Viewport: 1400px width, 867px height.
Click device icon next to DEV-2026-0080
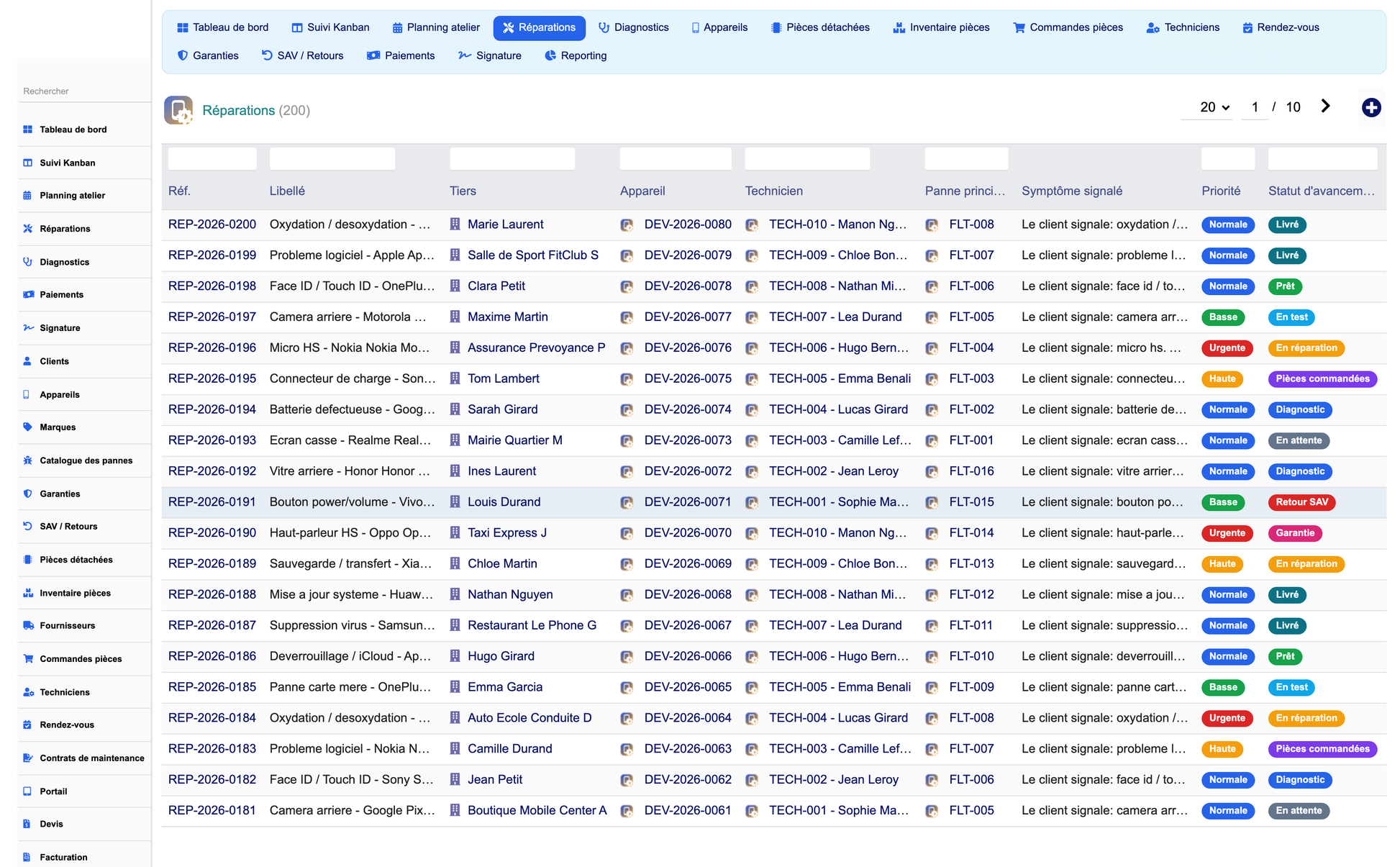[627, 225]
